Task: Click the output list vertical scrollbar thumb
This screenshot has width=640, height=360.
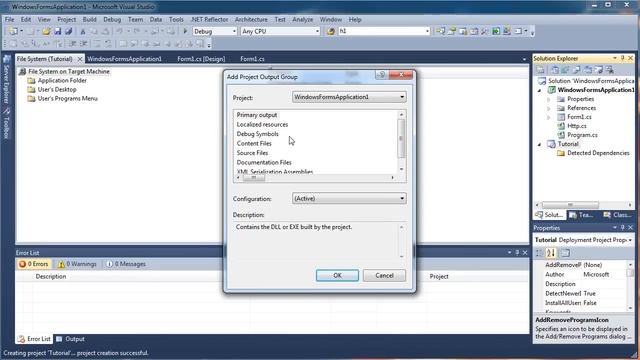Action: click(x=401, y=138)
